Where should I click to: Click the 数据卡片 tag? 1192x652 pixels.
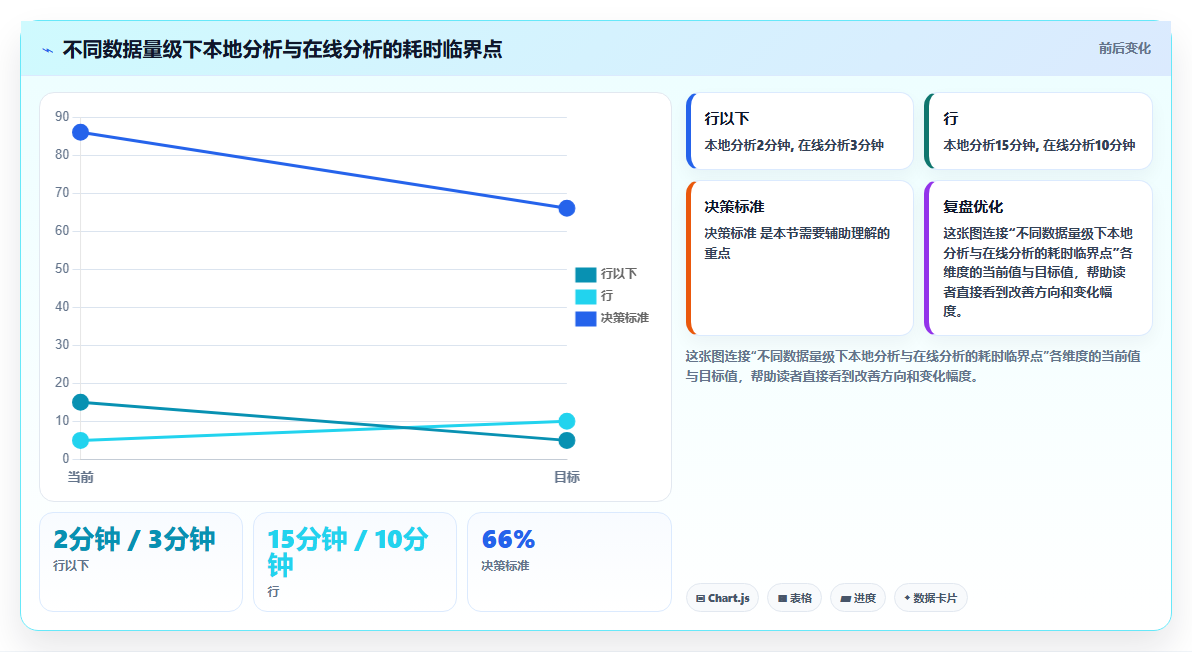pyautogui.click(x=930, y=598)
